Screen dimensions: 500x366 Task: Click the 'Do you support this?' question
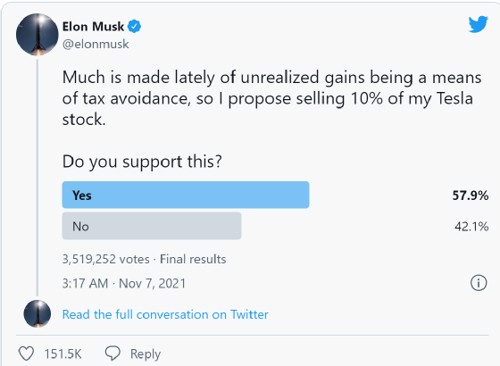tap(142, 162)
